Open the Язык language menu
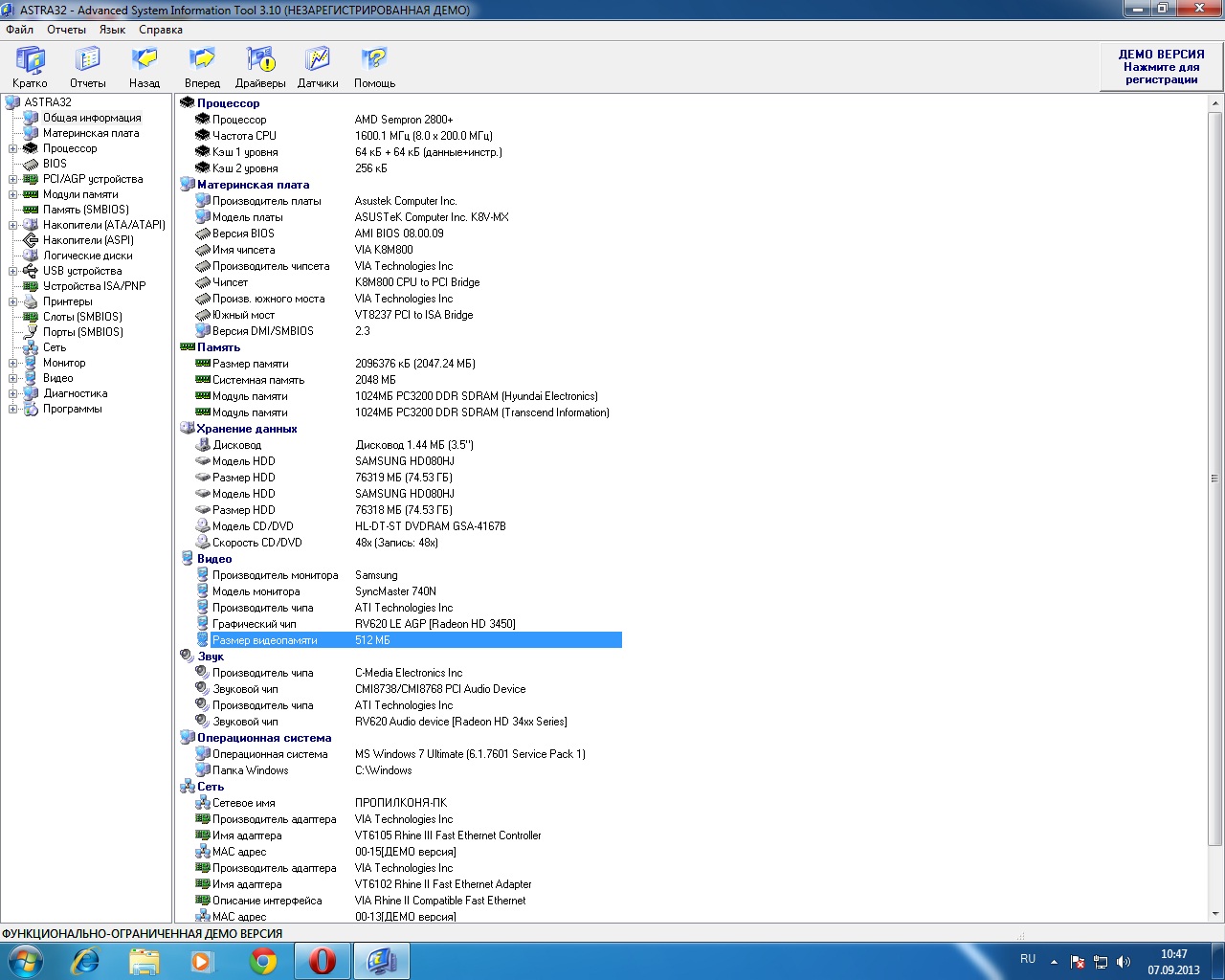This screenshot has height=980, width=1225. tap(112, 30)
